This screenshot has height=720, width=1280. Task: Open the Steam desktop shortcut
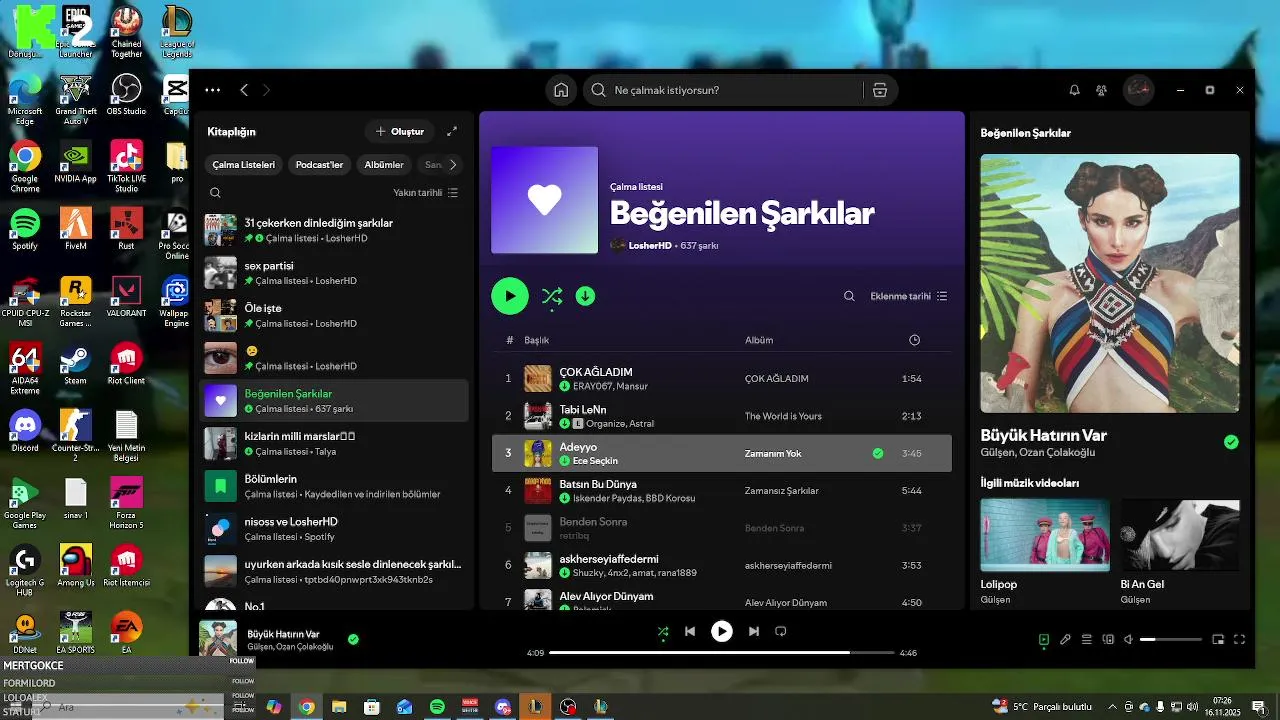point(75,364)
